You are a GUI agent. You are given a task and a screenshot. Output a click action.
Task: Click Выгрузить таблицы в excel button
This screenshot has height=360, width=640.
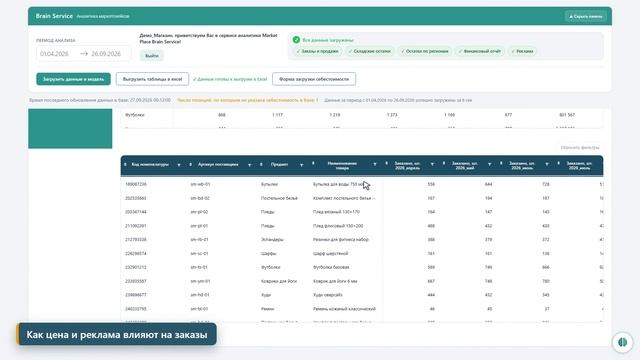152,79
